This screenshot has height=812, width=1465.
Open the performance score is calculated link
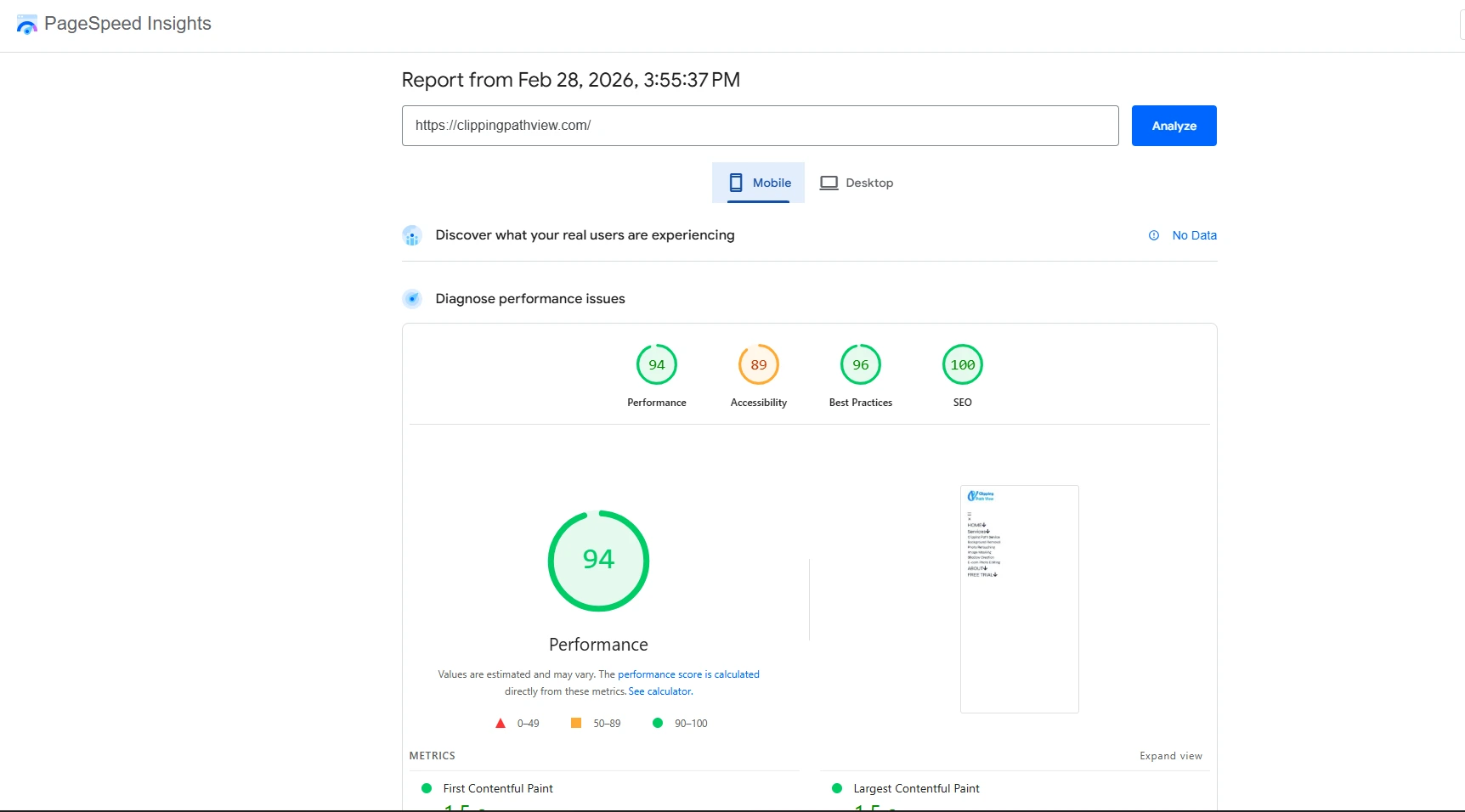[x=688, y=674]
